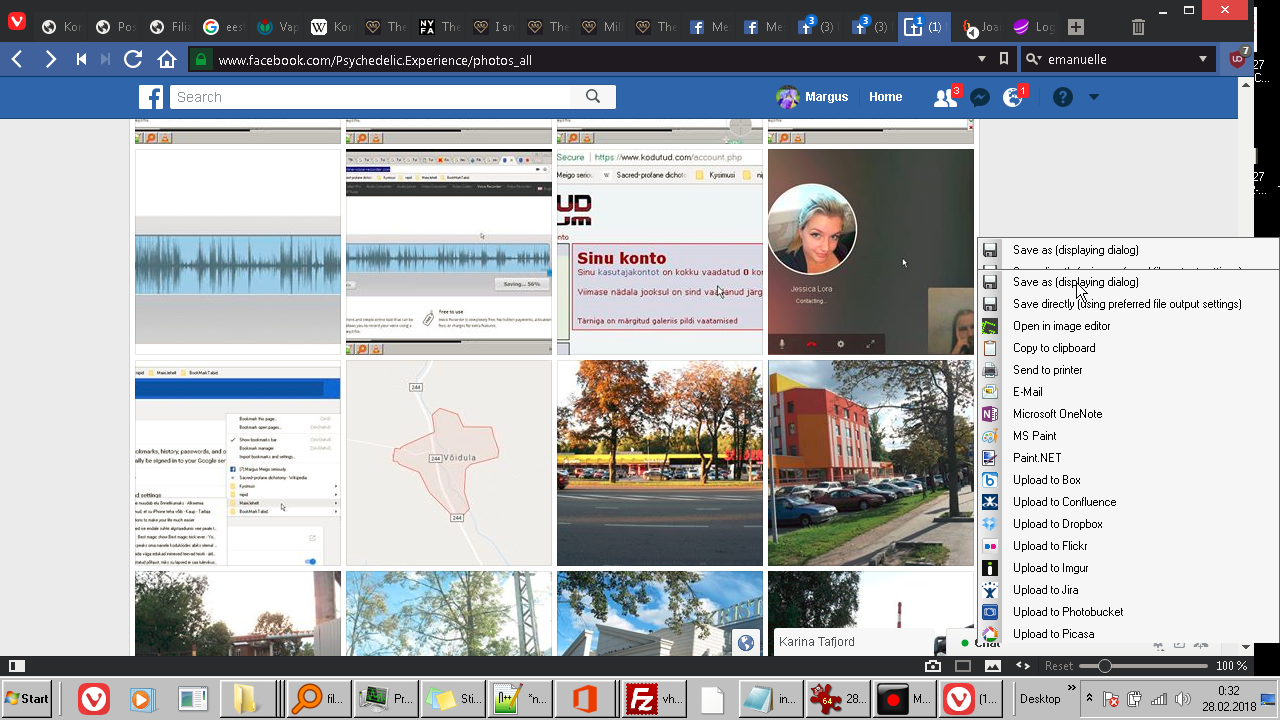Open the uBlock extension icon
This screenshot has width=1280, height=720.
click(1238, 58)
